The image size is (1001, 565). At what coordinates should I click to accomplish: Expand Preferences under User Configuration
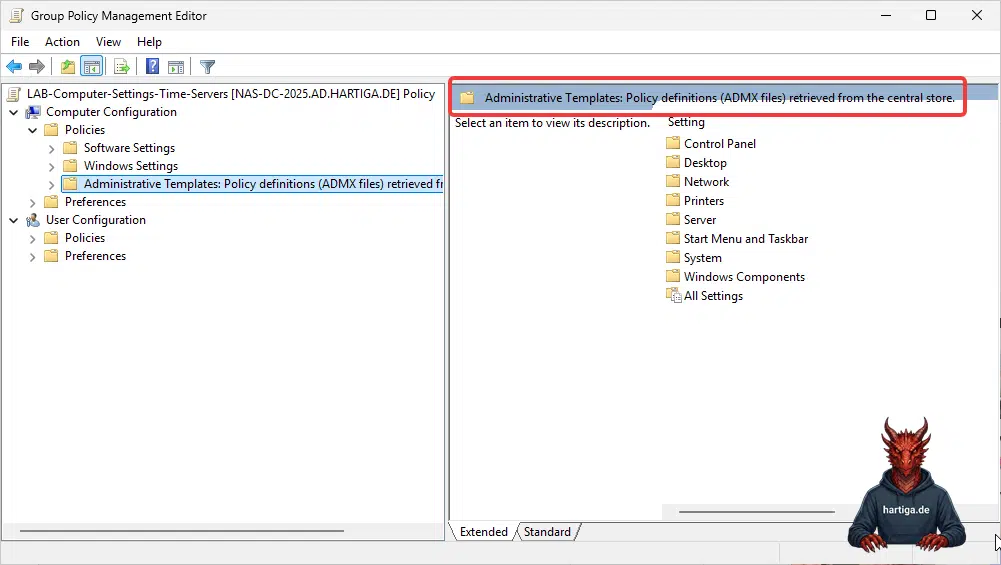(x=33, y=257)
